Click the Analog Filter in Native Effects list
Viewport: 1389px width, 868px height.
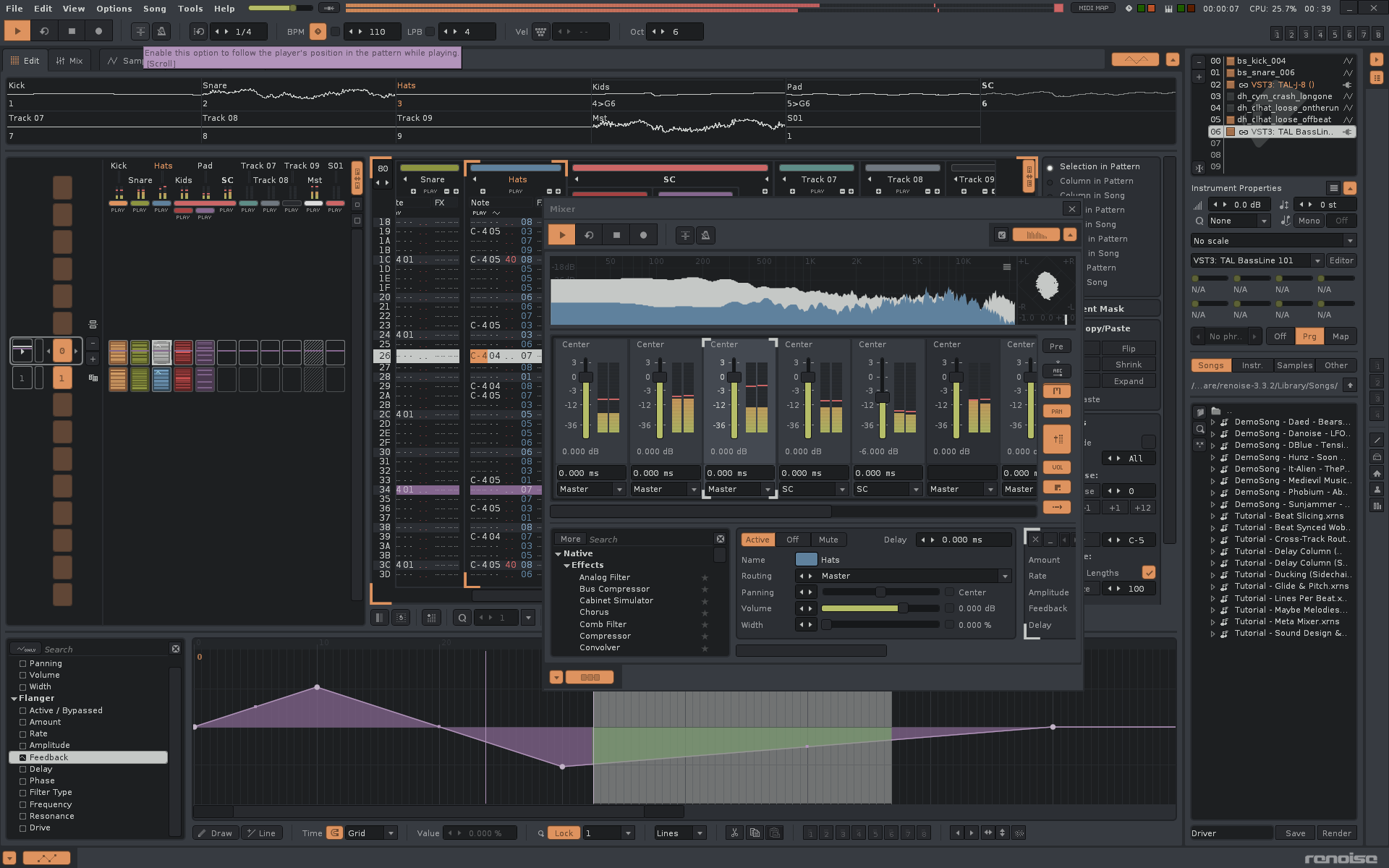[x=604, y=577]
